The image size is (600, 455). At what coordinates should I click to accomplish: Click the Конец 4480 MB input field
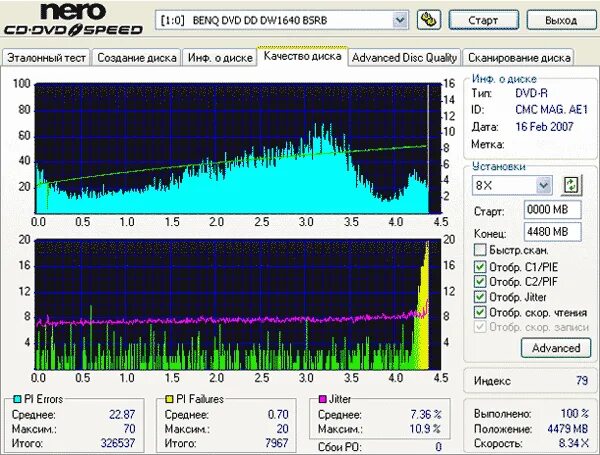coord(552,232)
